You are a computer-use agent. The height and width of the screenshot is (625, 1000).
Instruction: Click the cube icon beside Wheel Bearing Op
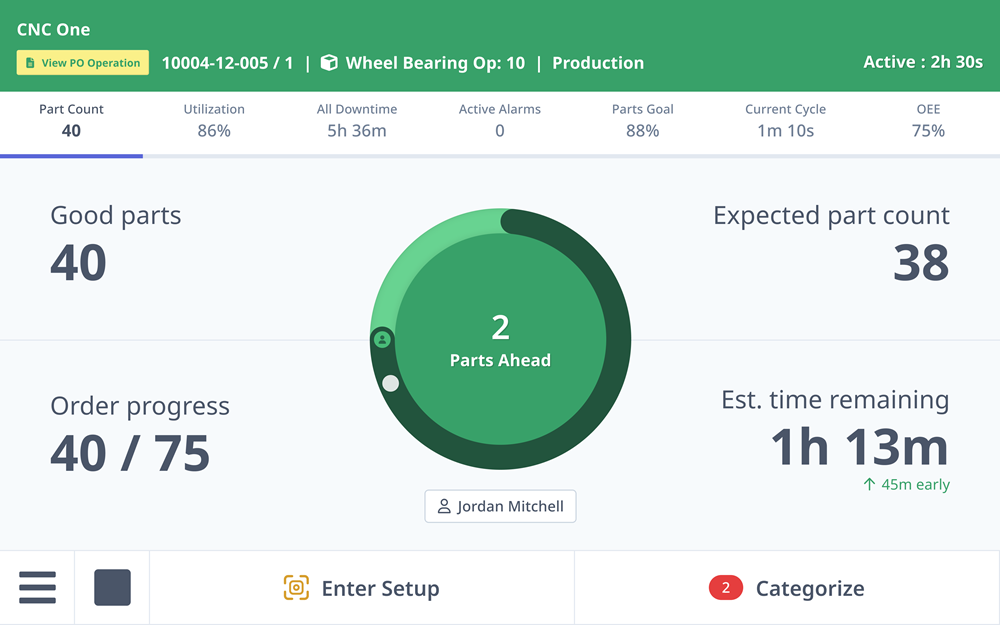point(329,62)
